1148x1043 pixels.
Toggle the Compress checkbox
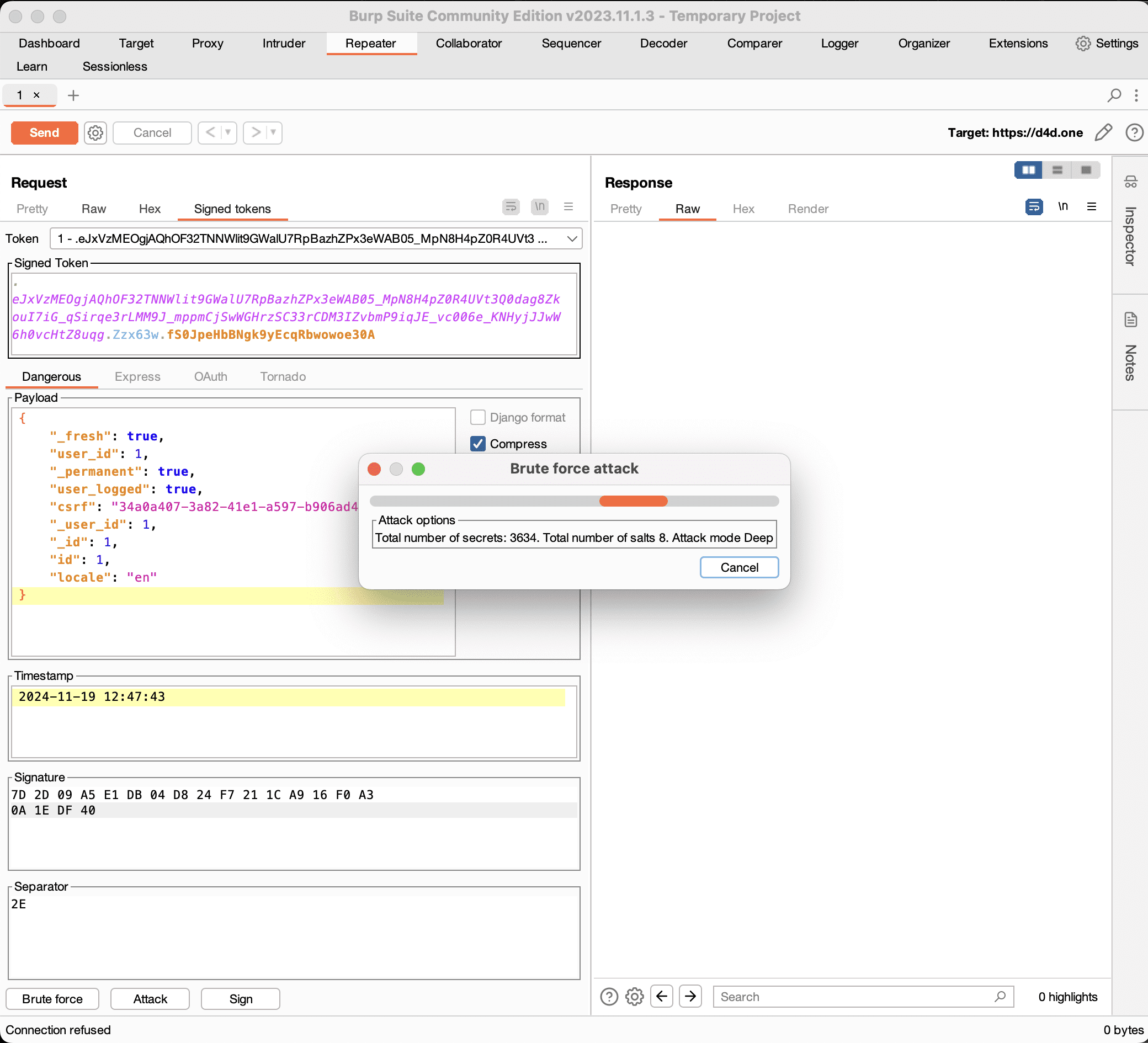click(x=480, y=443)
